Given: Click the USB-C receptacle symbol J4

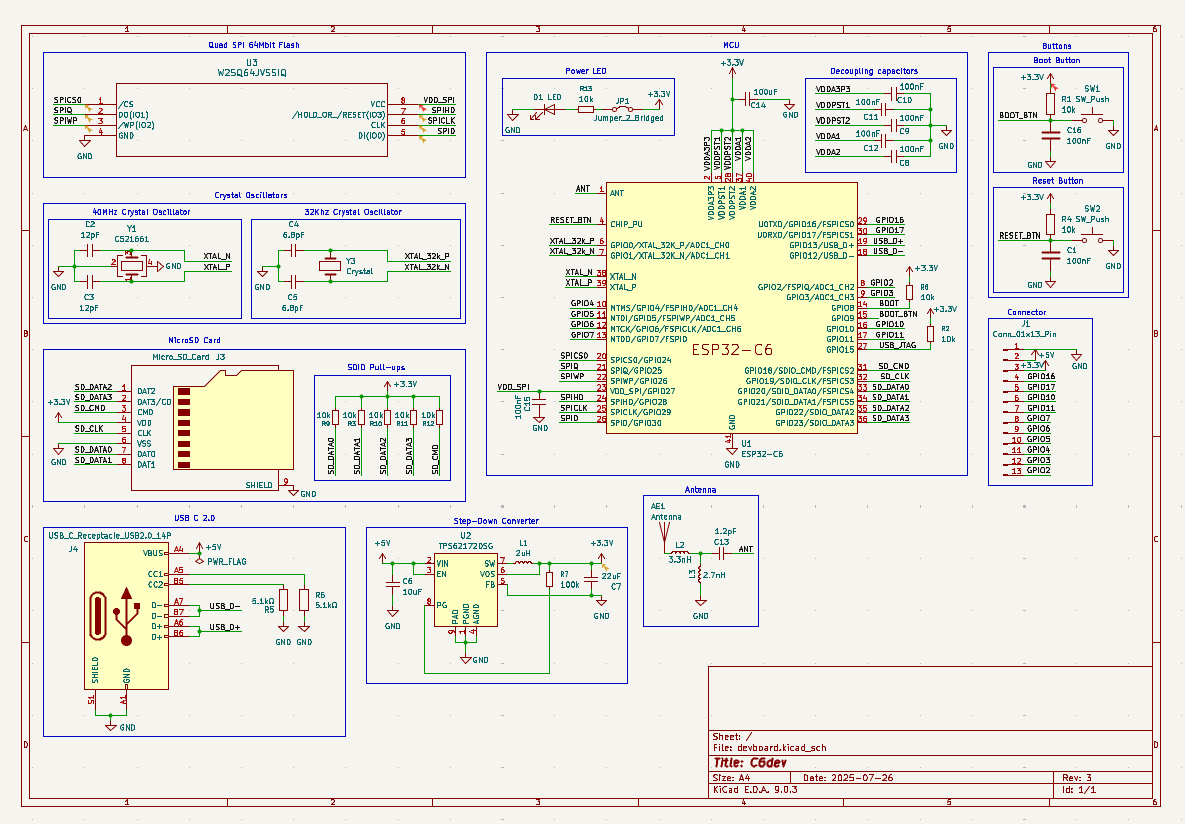Looking at the screenshot, I should point(125,615).
